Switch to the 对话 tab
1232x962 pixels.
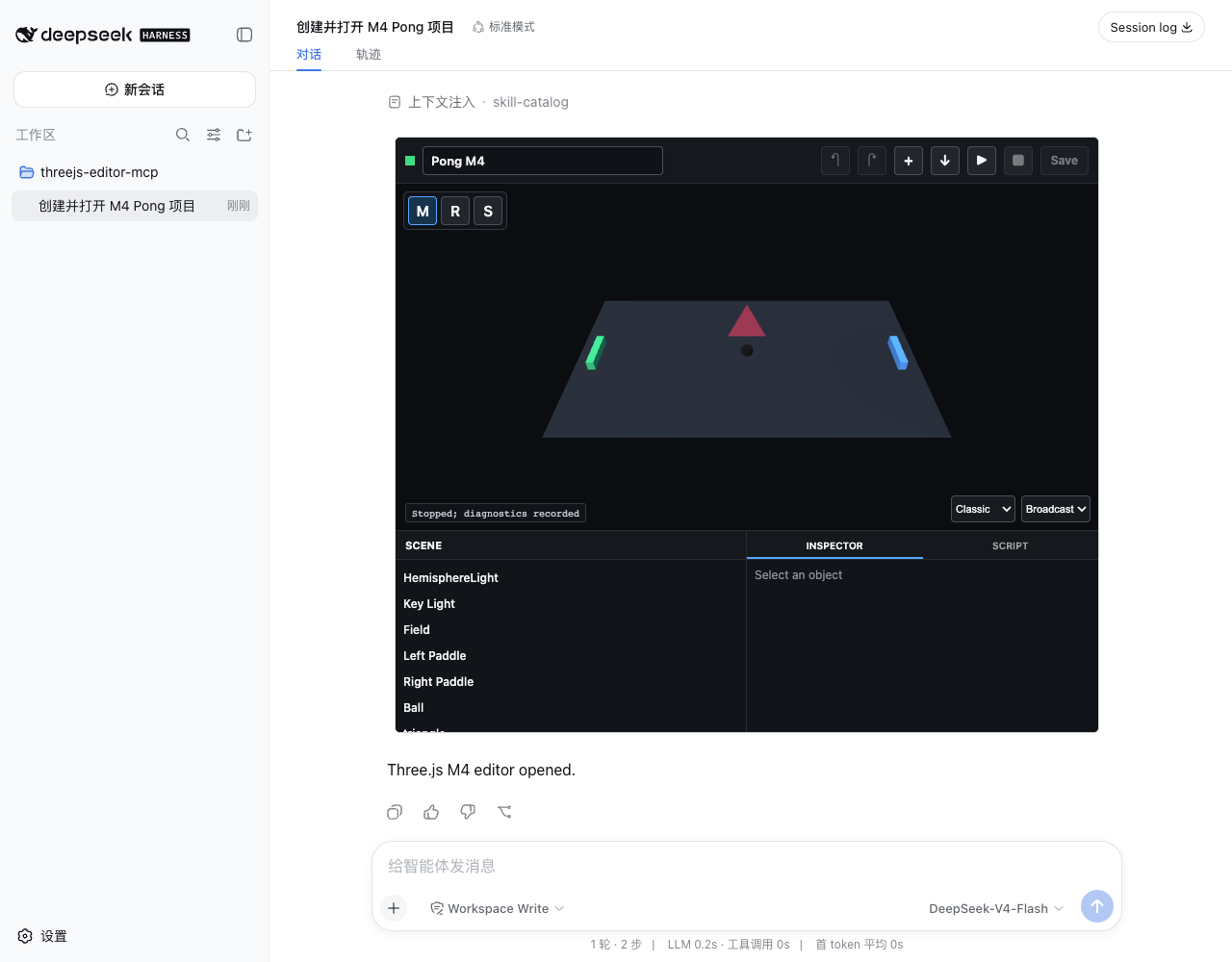point(309,55)
